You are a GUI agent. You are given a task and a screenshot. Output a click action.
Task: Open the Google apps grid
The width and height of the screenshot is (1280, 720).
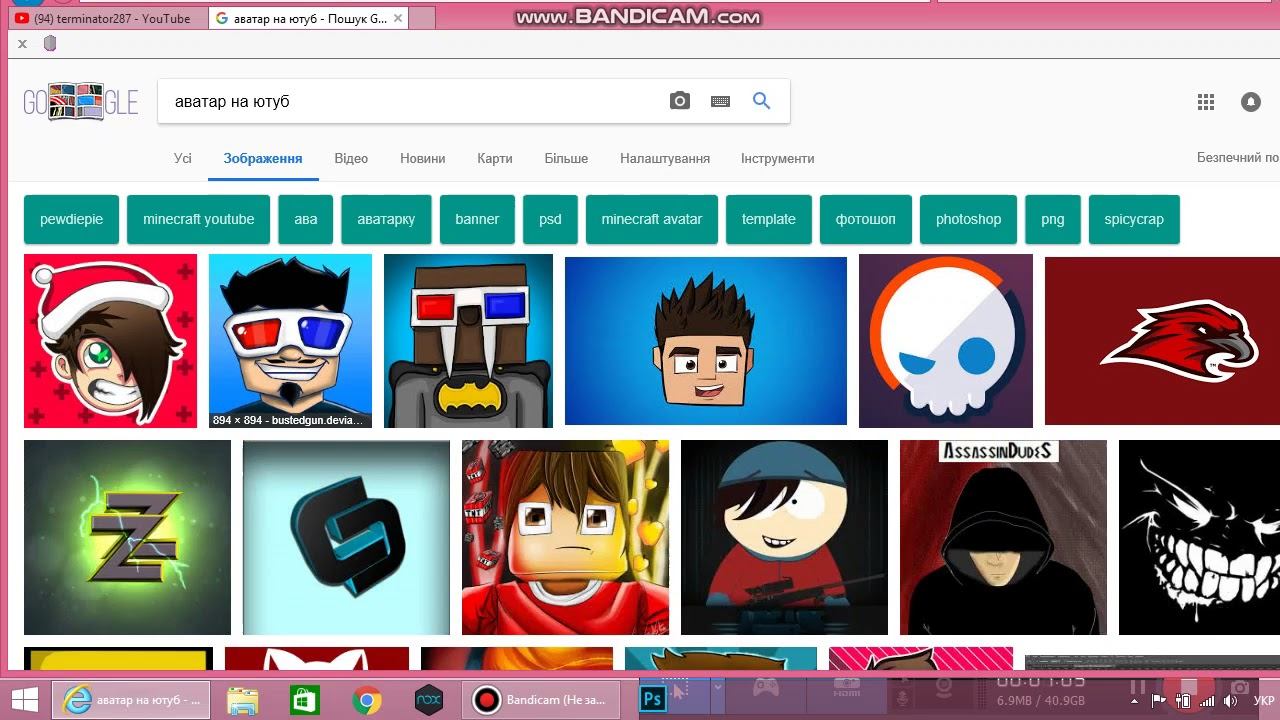[1206, 101]
